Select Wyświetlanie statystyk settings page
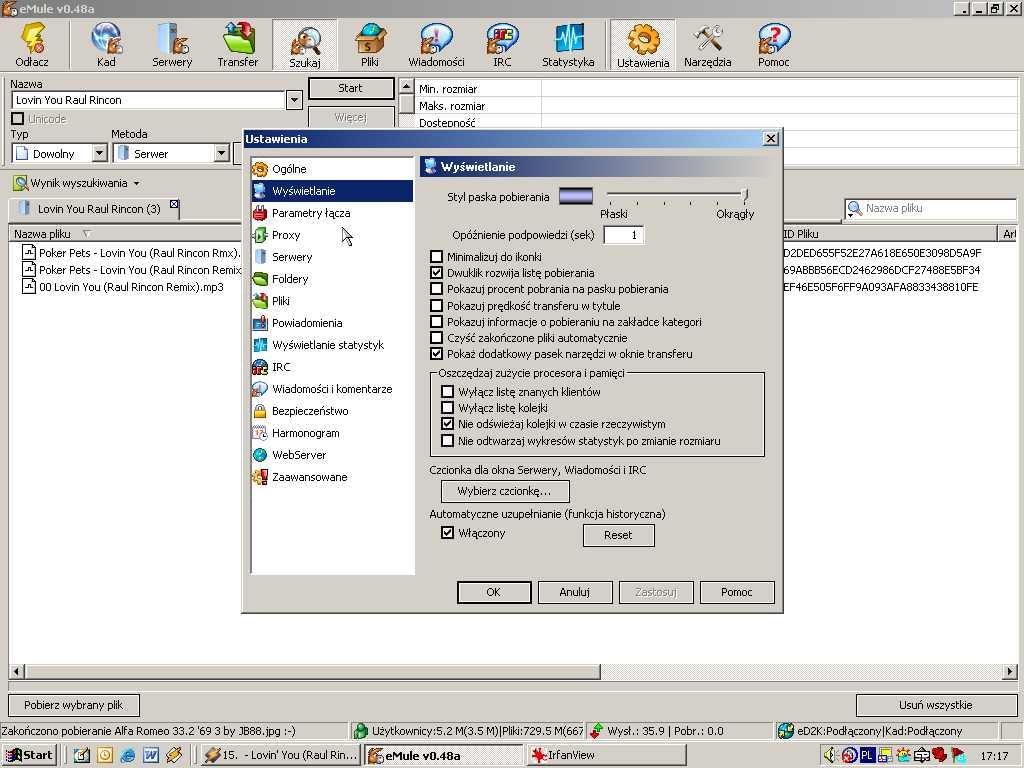Viewport: 1024px width, 768px height. 332,345
